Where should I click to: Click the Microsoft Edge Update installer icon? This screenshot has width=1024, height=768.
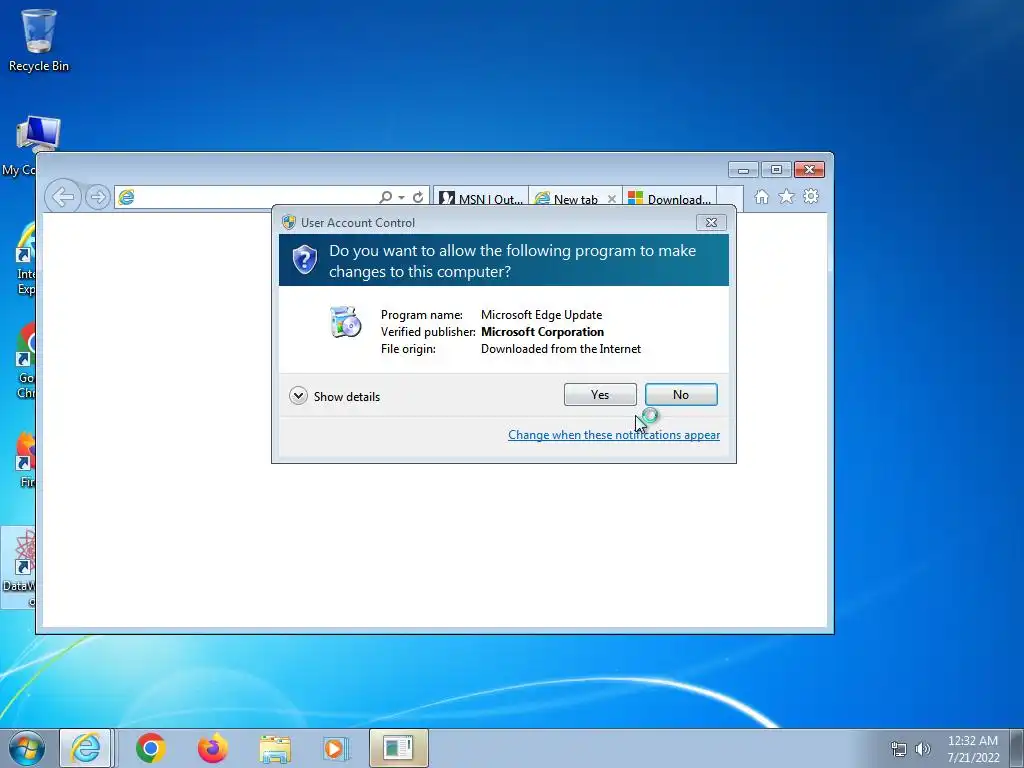click(345, 322)
